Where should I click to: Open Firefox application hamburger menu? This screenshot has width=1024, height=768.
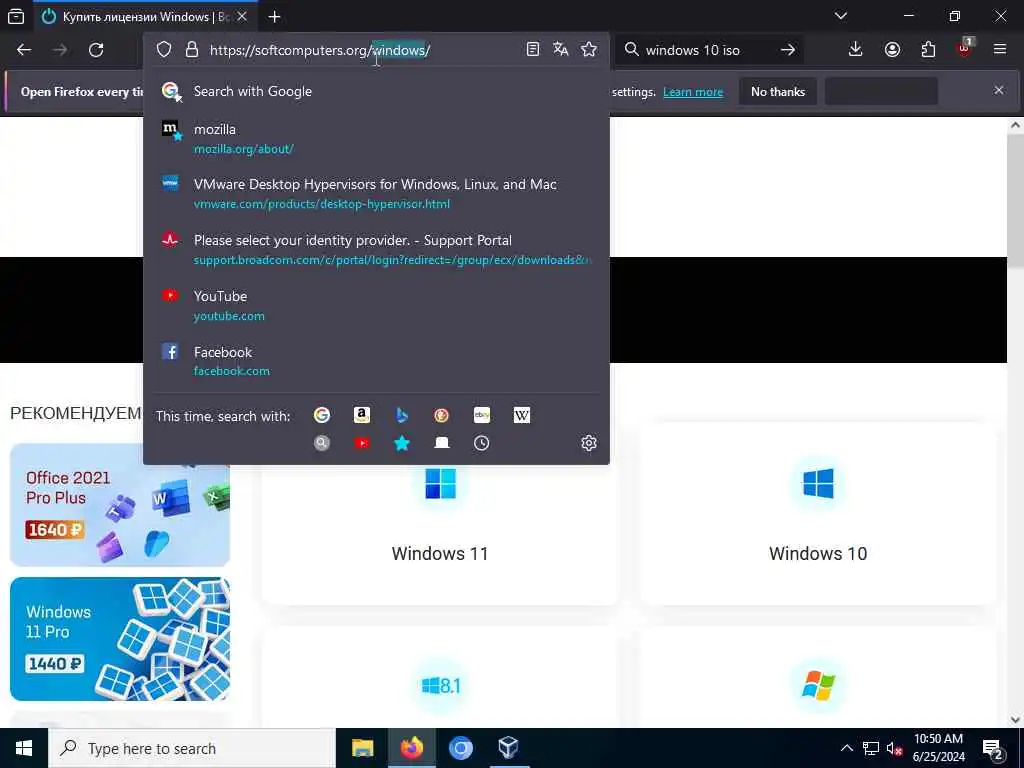(x=1000, y=50)
